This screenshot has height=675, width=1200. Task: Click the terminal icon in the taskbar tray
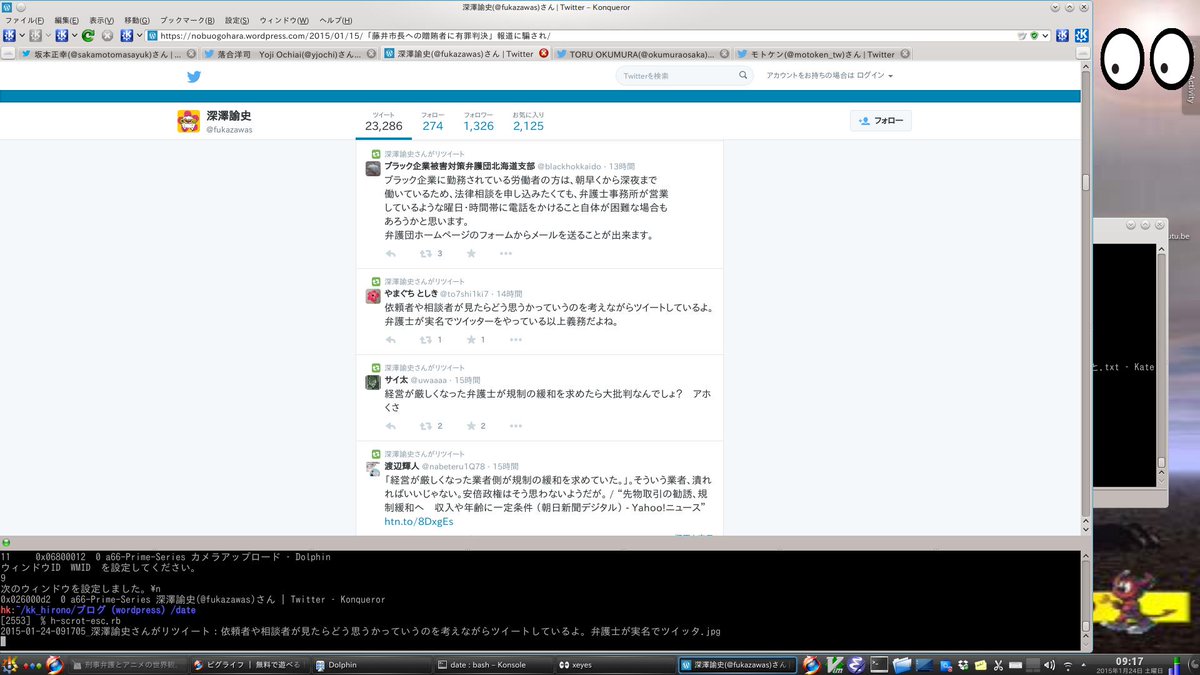pos(880,663)
